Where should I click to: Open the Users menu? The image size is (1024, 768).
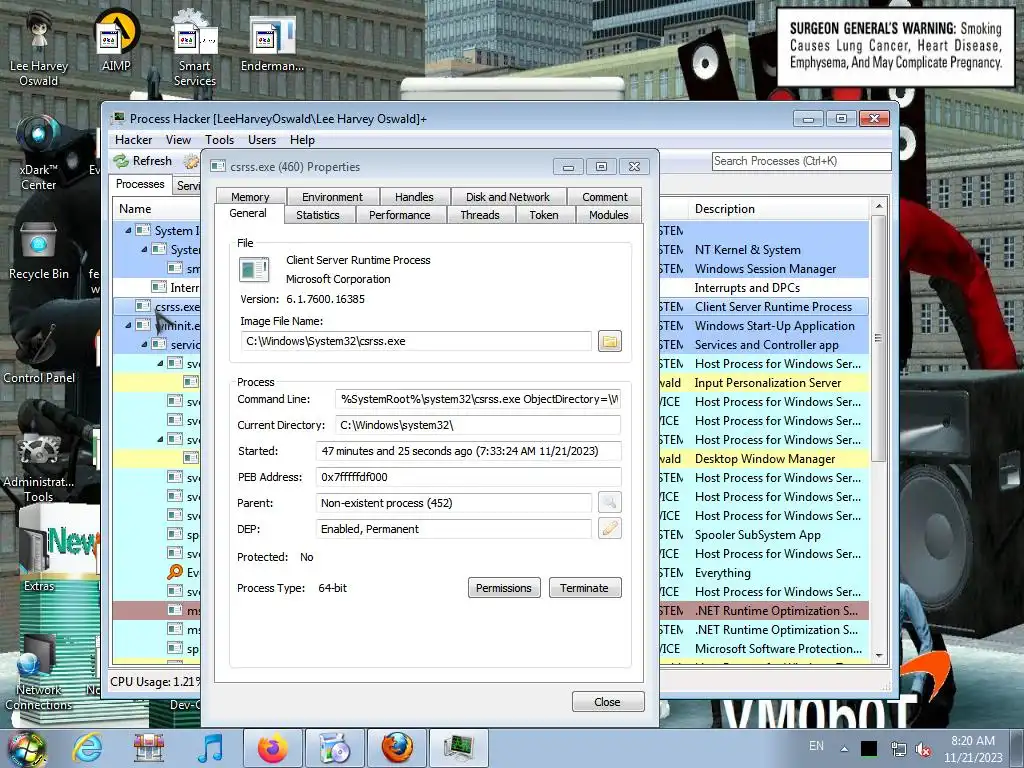tap(262, 140)
